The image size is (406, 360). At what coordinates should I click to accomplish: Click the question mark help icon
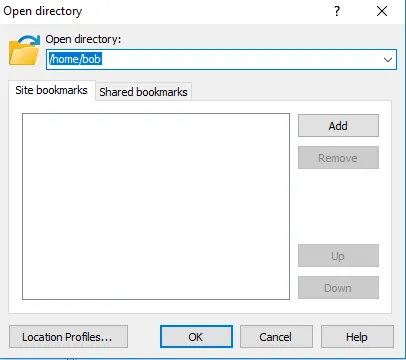tap(337, 11)
